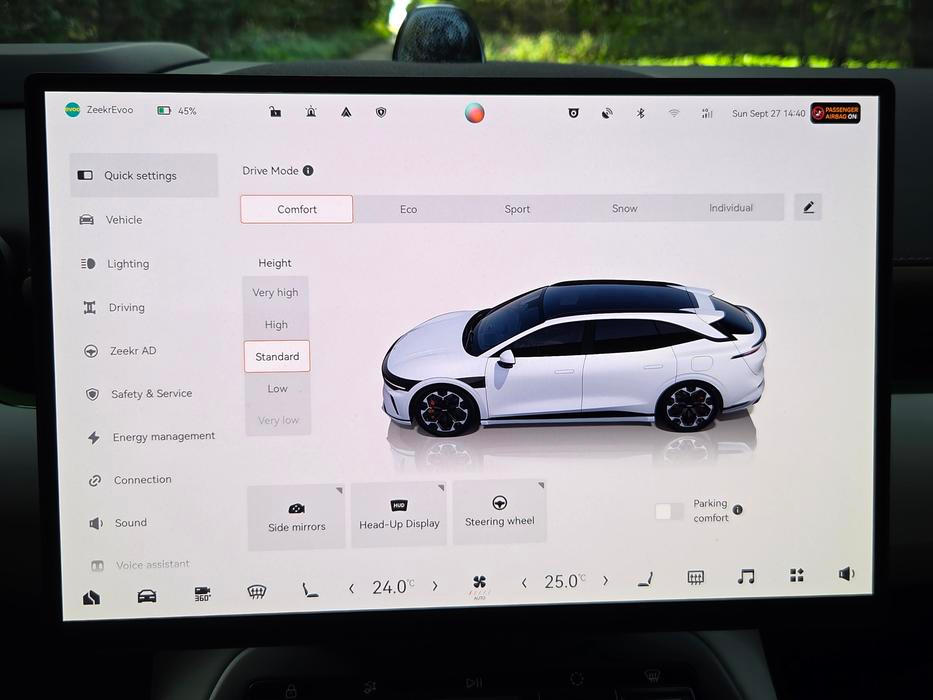
Task: Switch to Snow drive mode
Action: point(624,208)
